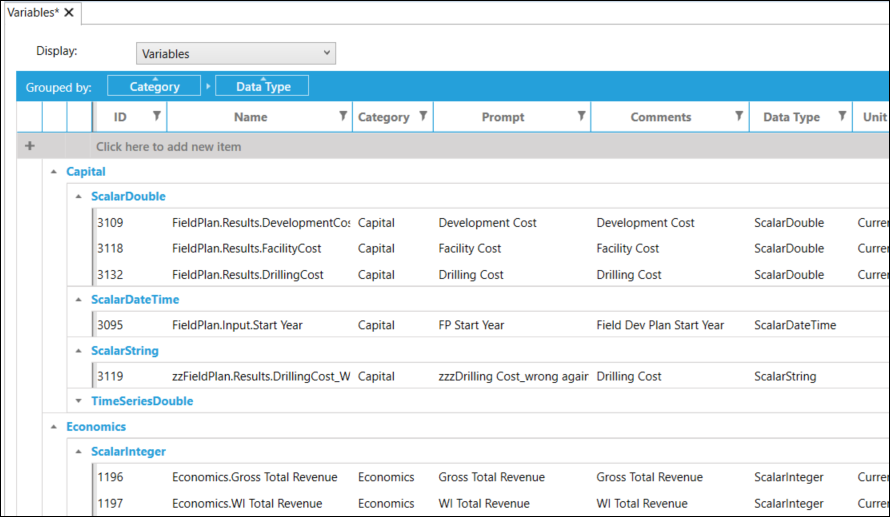Image resolution: width=890 pixels, height=517 pixels.
Task: Close the Variables tab
Action: [69, 12]
